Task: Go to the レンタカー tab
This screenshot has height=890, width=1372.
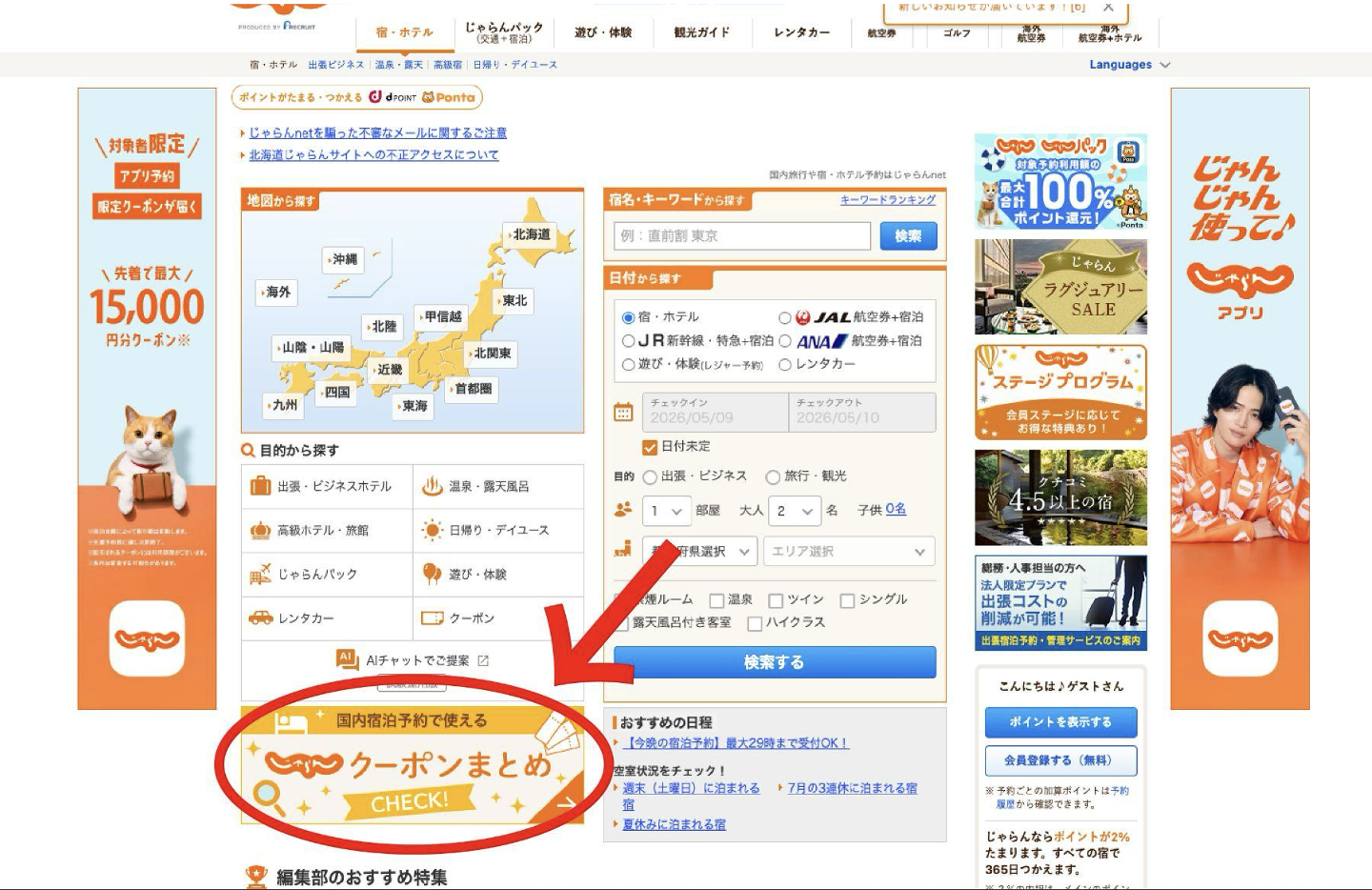Action: (801, 32)
